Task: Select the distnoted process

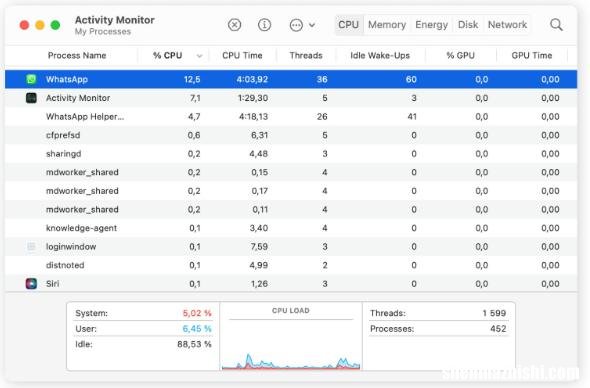Action: point(65,265)
